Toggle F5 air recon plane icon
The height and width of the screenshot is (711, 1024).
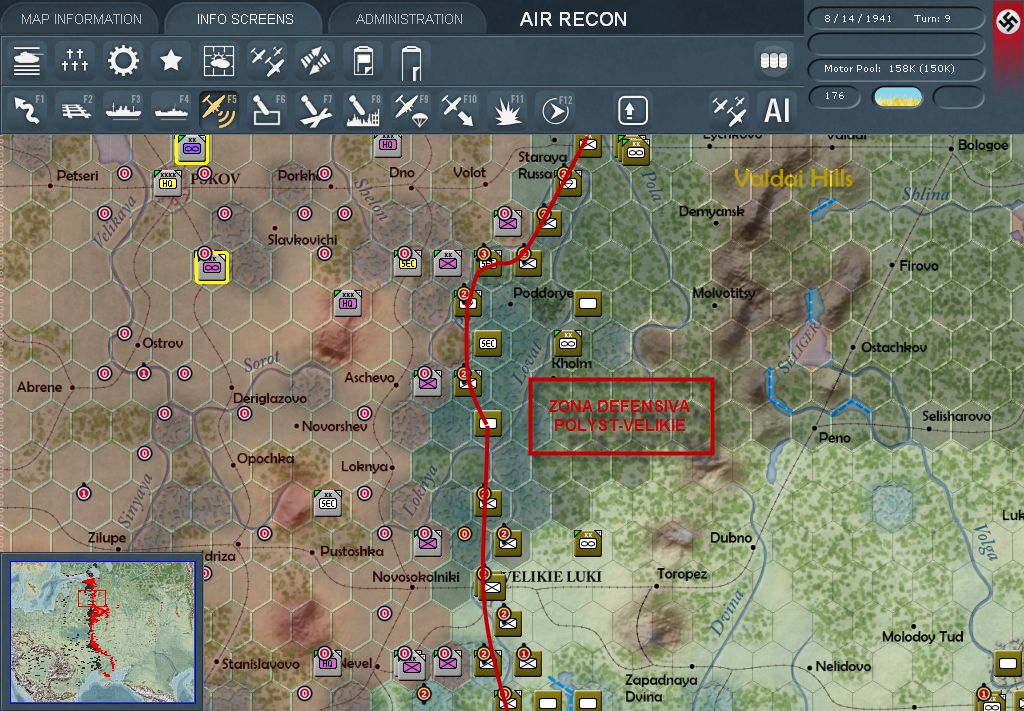[219, 109]
